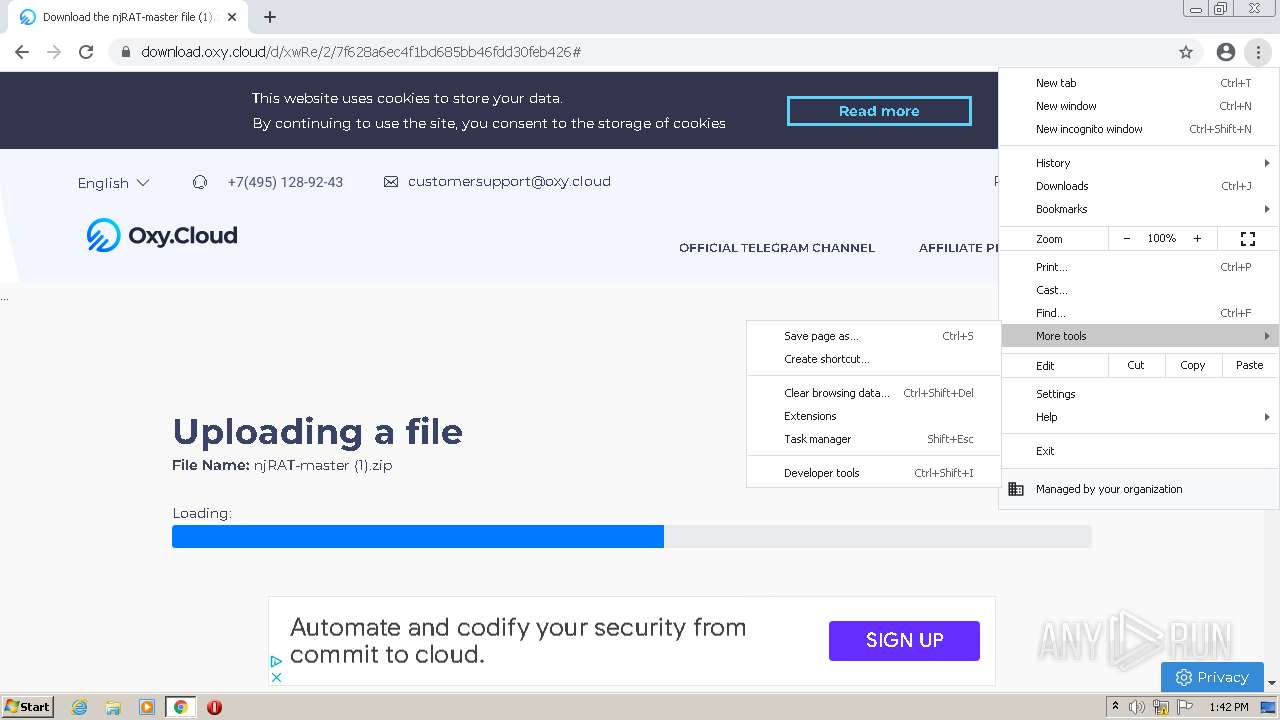Screen dimensions: 1280x720
Task: Click the ad choices triangle icon
Action: pyautogui.click(x=277, y=661)
